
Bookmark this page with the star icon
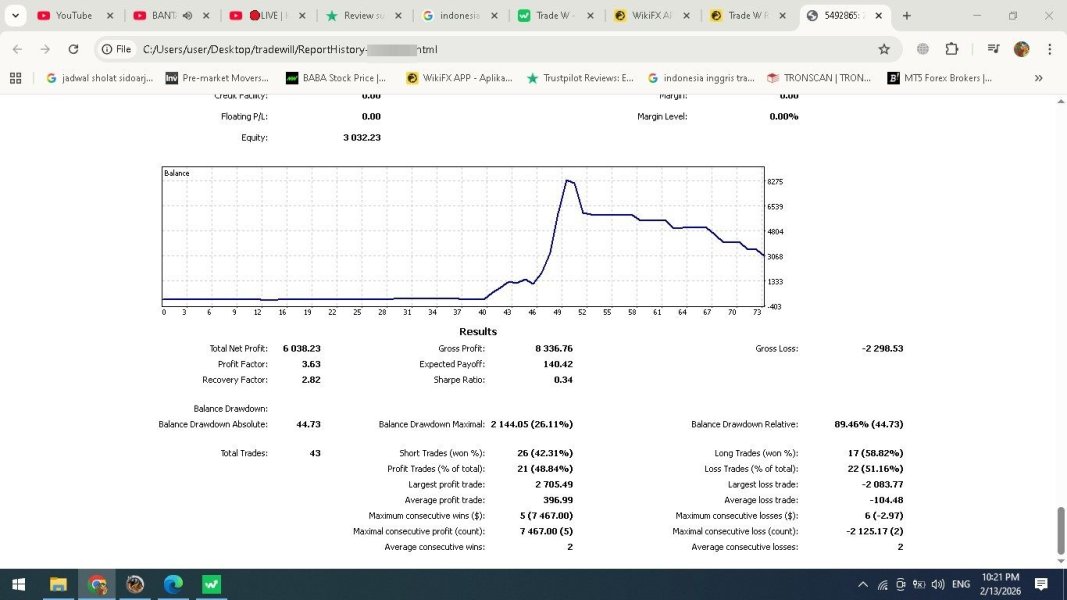883,49
